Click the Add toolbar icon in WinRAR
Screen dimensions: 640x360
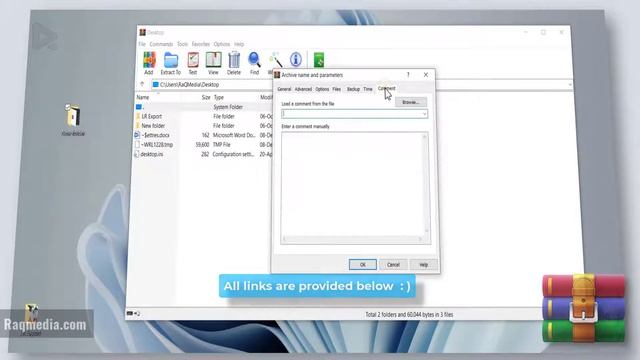149,63
